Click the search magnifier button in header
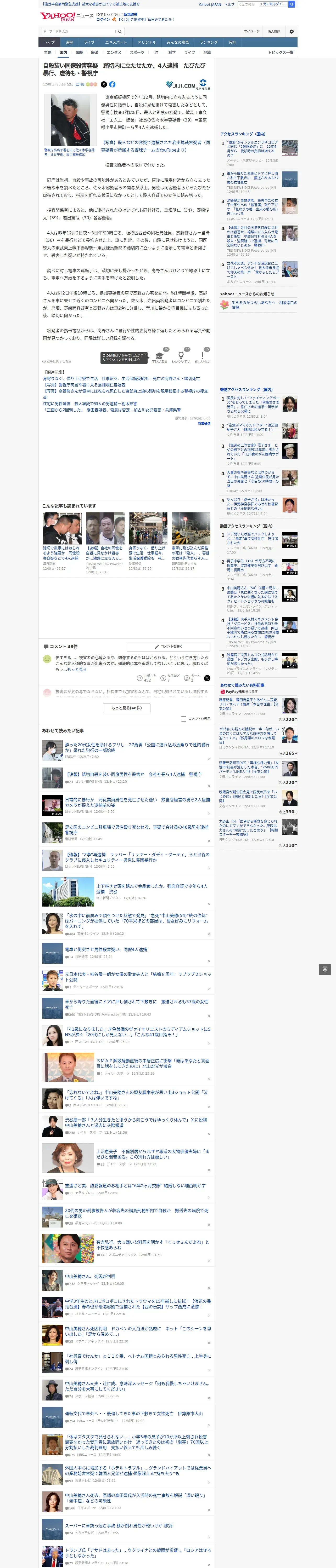The image size is (336, 1568). pyautogui.click(x=120, y=31)
